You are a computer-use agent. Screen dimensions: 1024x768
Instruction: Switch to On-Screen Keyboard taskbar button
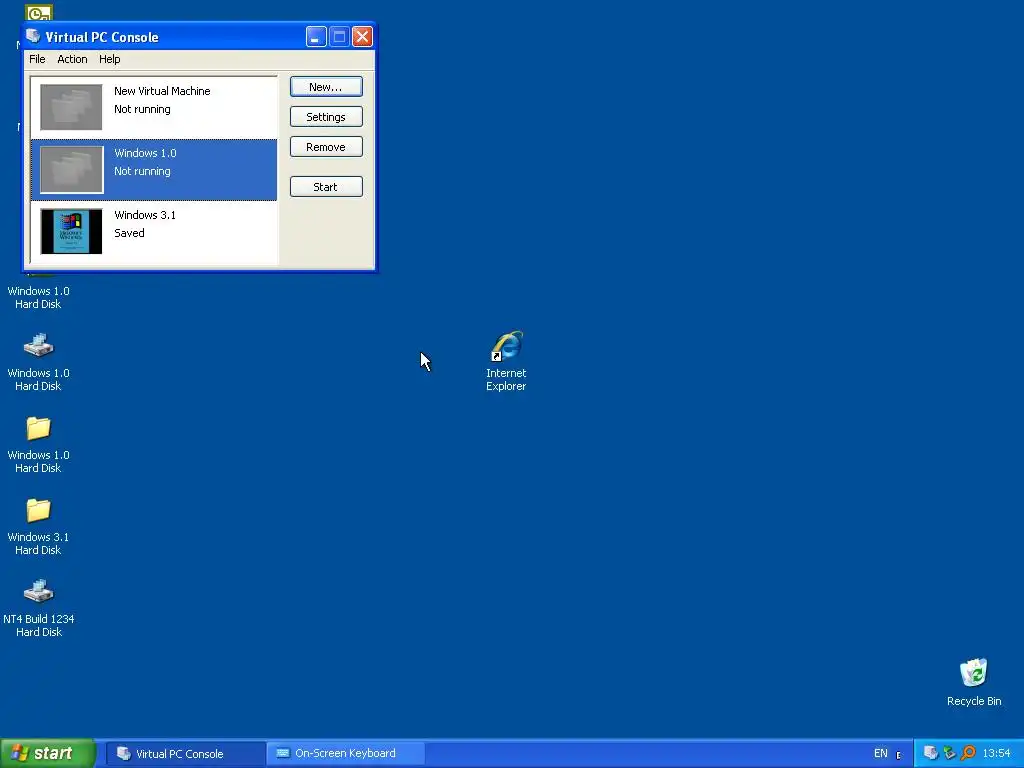[x=345, y=754]
